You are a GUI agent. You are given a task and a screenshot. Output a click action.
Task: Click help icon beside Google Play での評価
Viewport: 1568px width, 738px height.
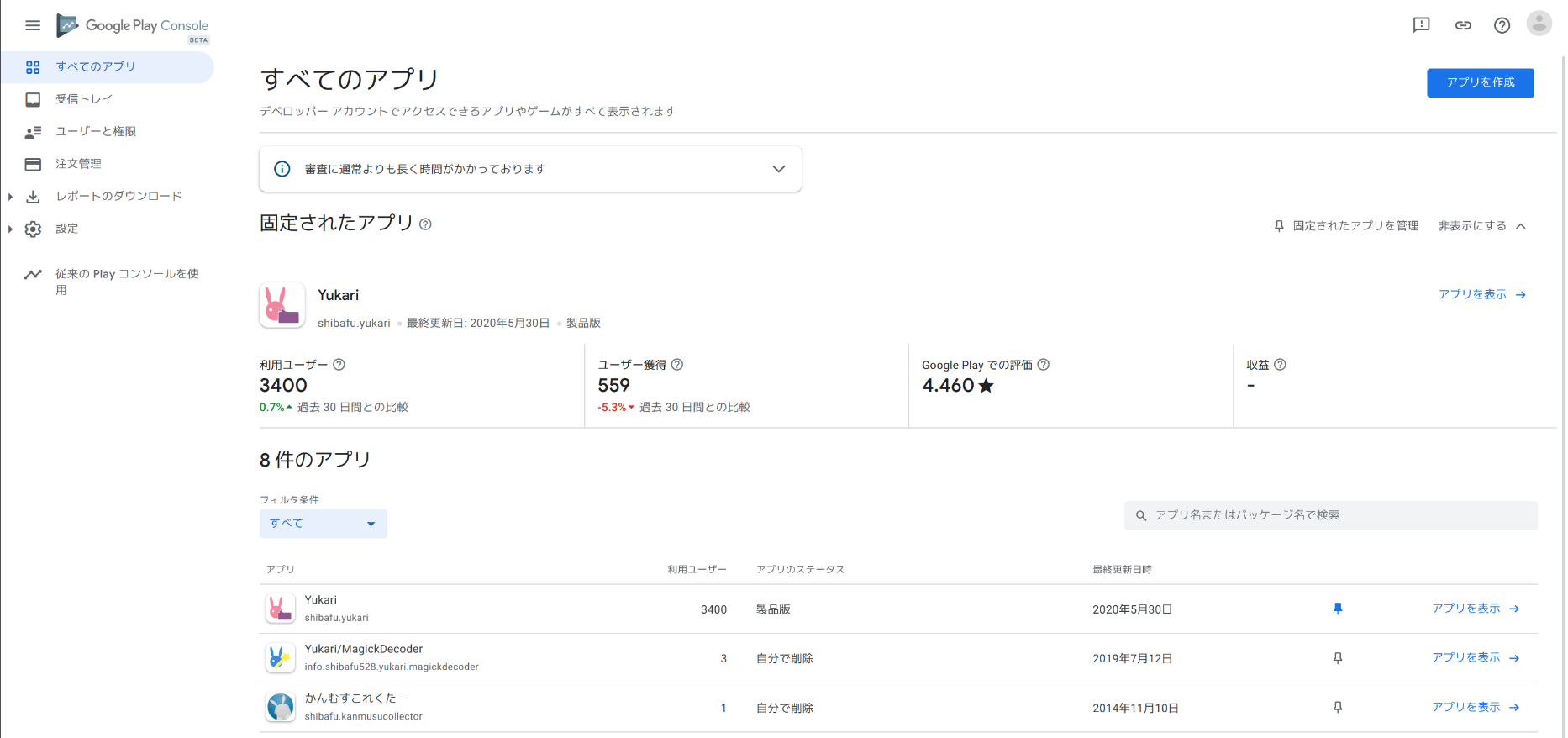tap(1043, 365)
